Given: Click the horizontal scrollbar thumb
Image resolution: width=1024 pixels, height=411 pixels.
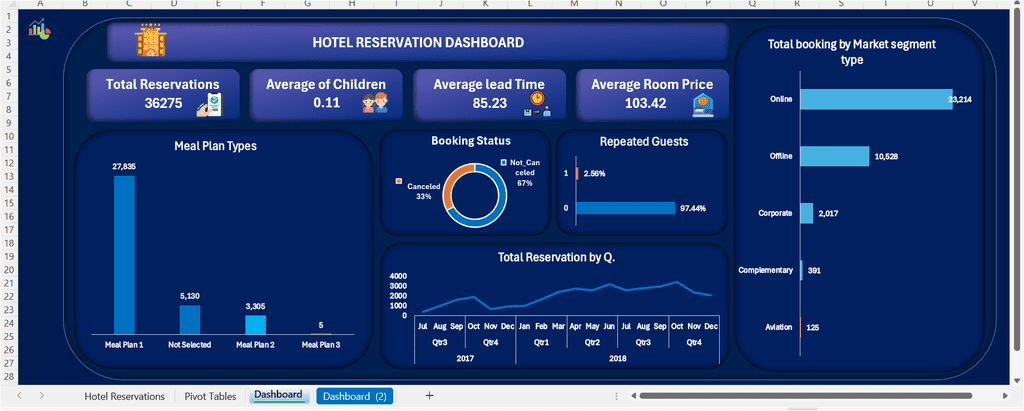Looking at the screenshot, I should click(805, 396).
